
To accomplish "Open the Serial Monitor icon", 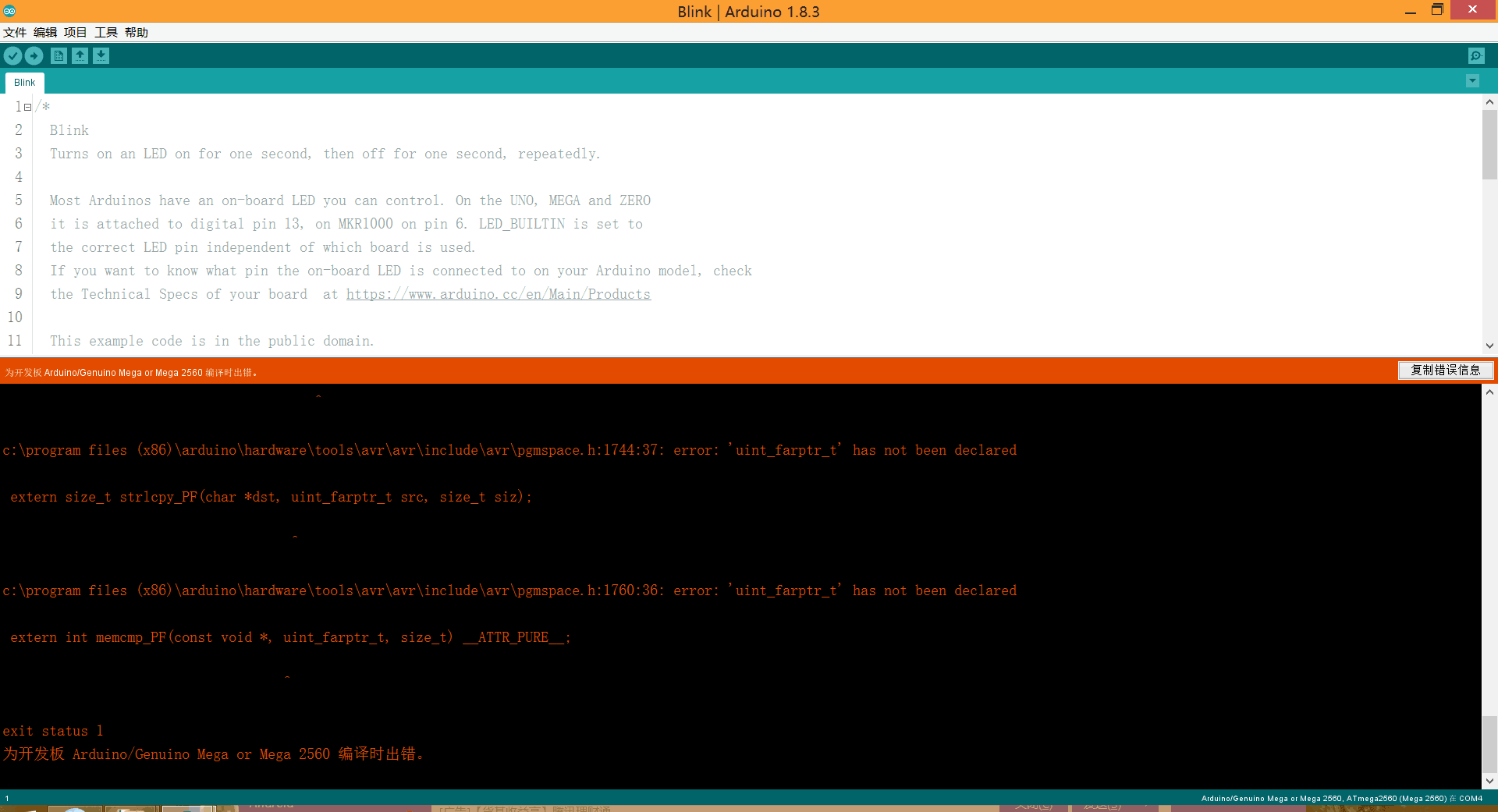I will (1475, 55).
